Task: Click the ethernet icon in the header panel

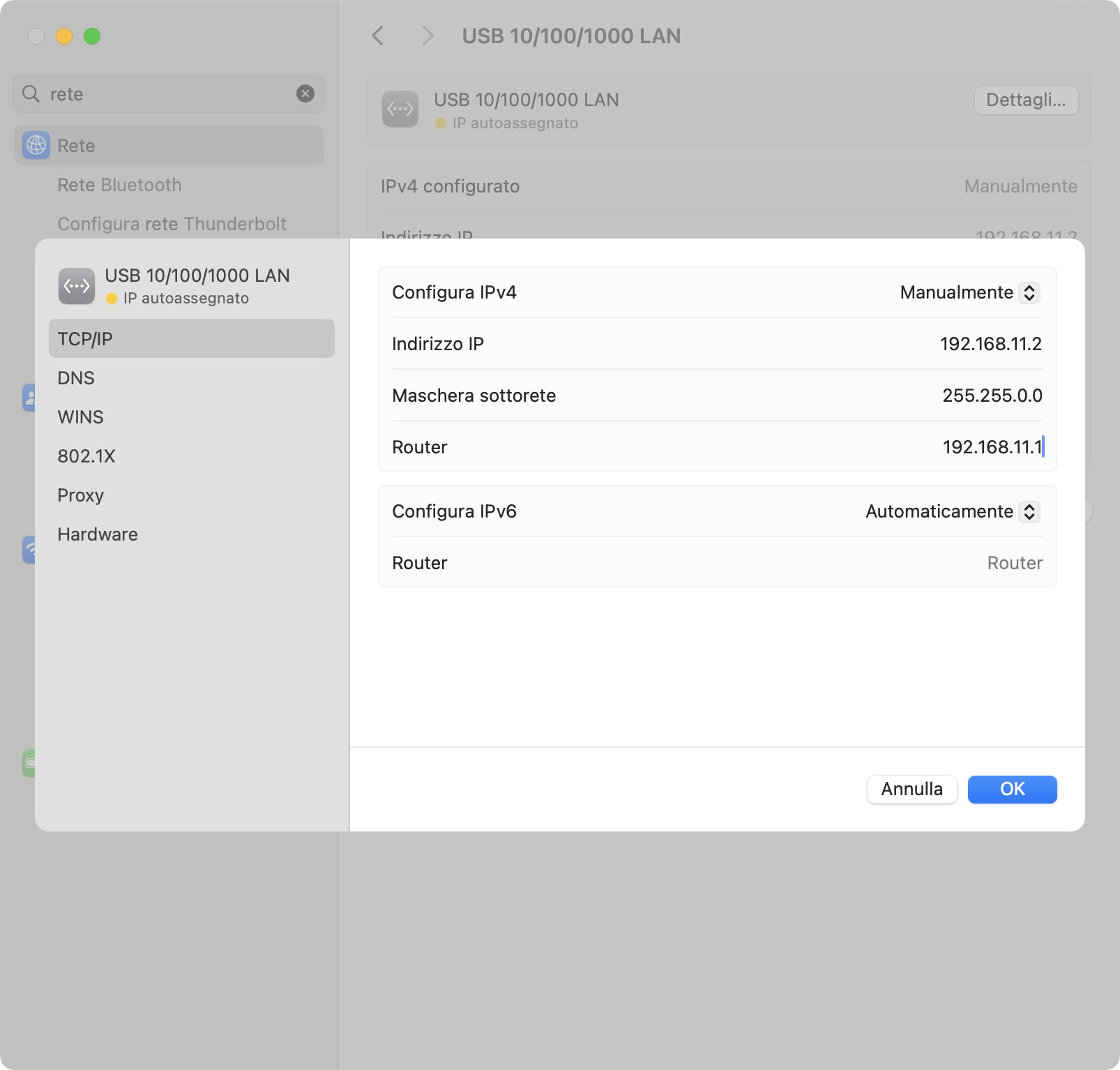Action: (x=400, y=110)
